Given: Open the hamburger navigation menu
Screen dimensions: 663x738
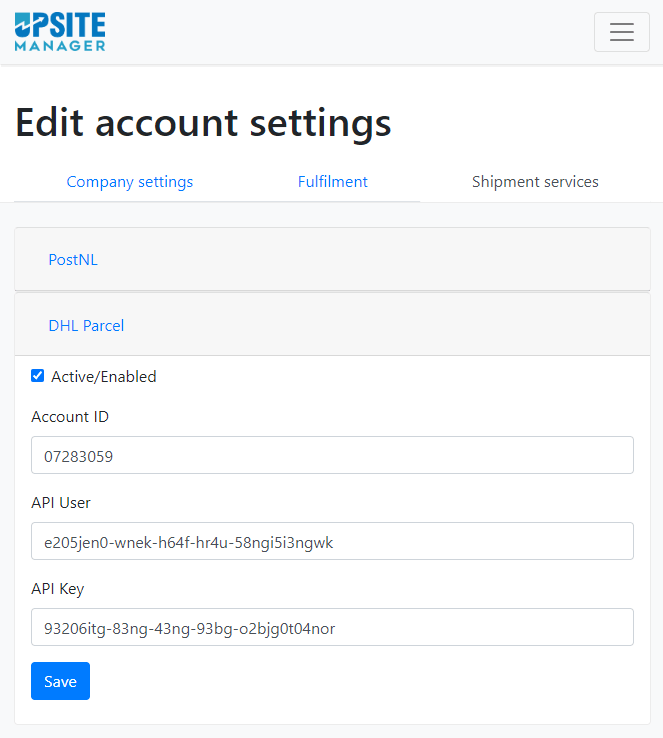Looking at the screenshot, I should pos(622,32).
